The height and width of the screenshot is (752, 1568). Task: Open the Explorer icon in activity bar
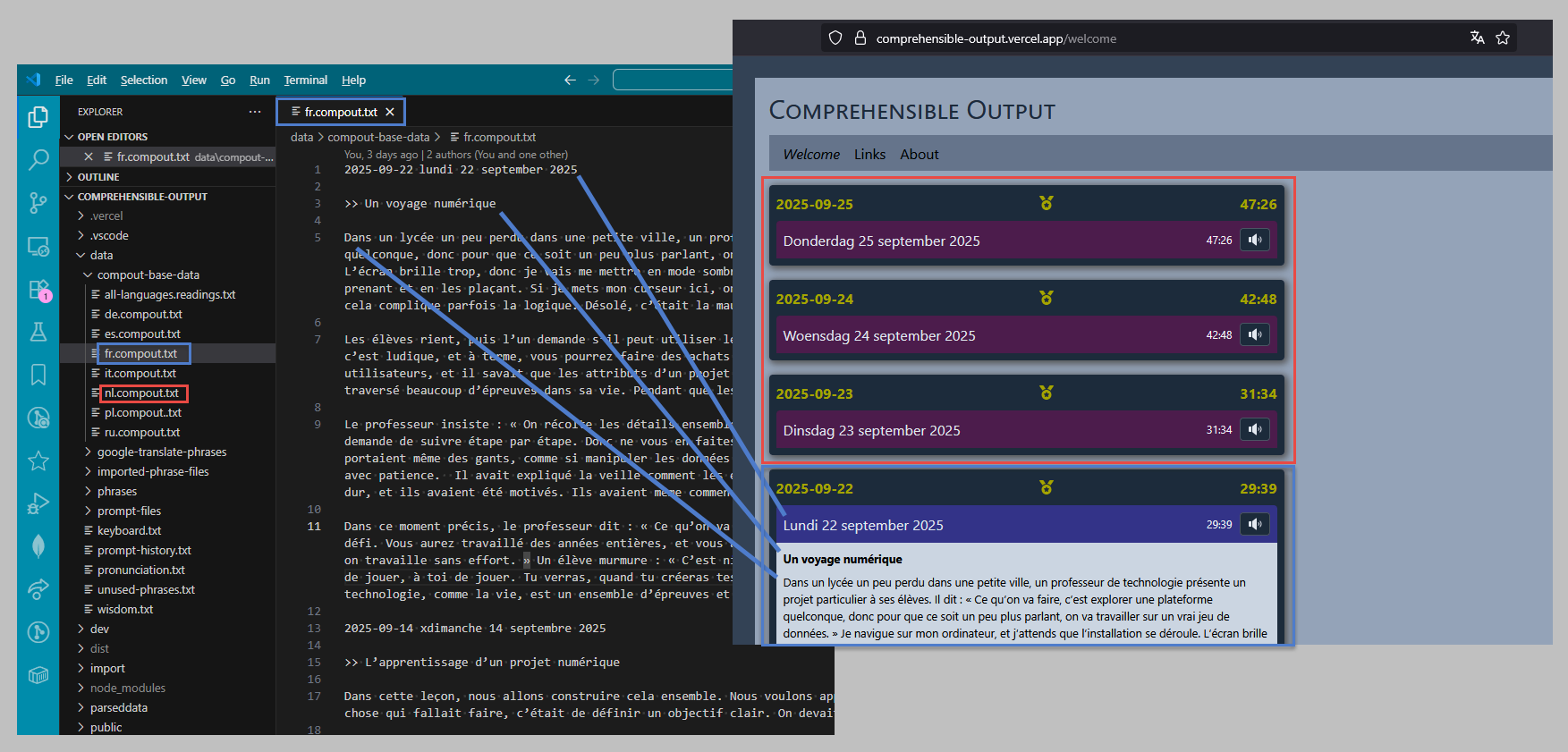[38, 117]
